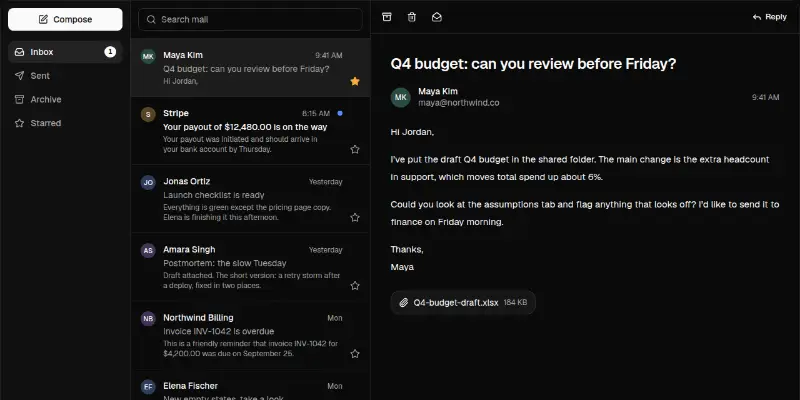Click the NB avatar for Northwind Billing
The width and height of the screenshot is (800, 400).
pyautogui.click(x=148, y=318)
